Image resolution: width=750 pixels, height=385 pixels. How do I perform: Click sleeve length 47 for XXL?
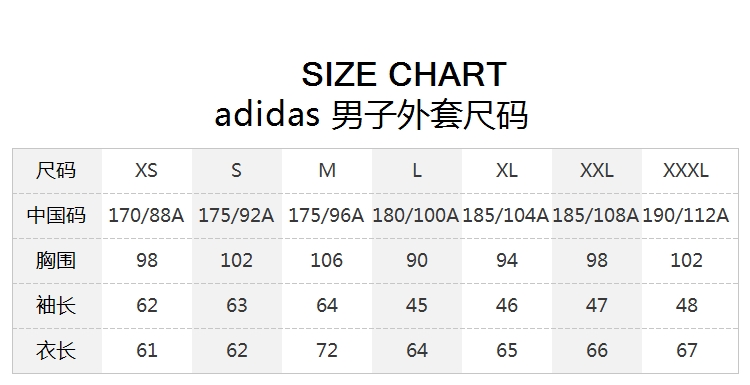596,305
